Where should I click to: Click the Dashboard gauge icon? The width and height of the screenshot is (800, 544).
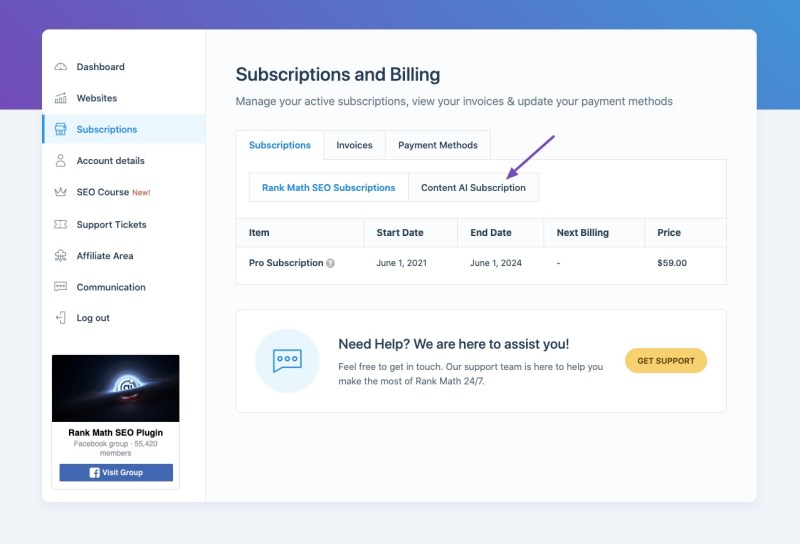[60, 67]
